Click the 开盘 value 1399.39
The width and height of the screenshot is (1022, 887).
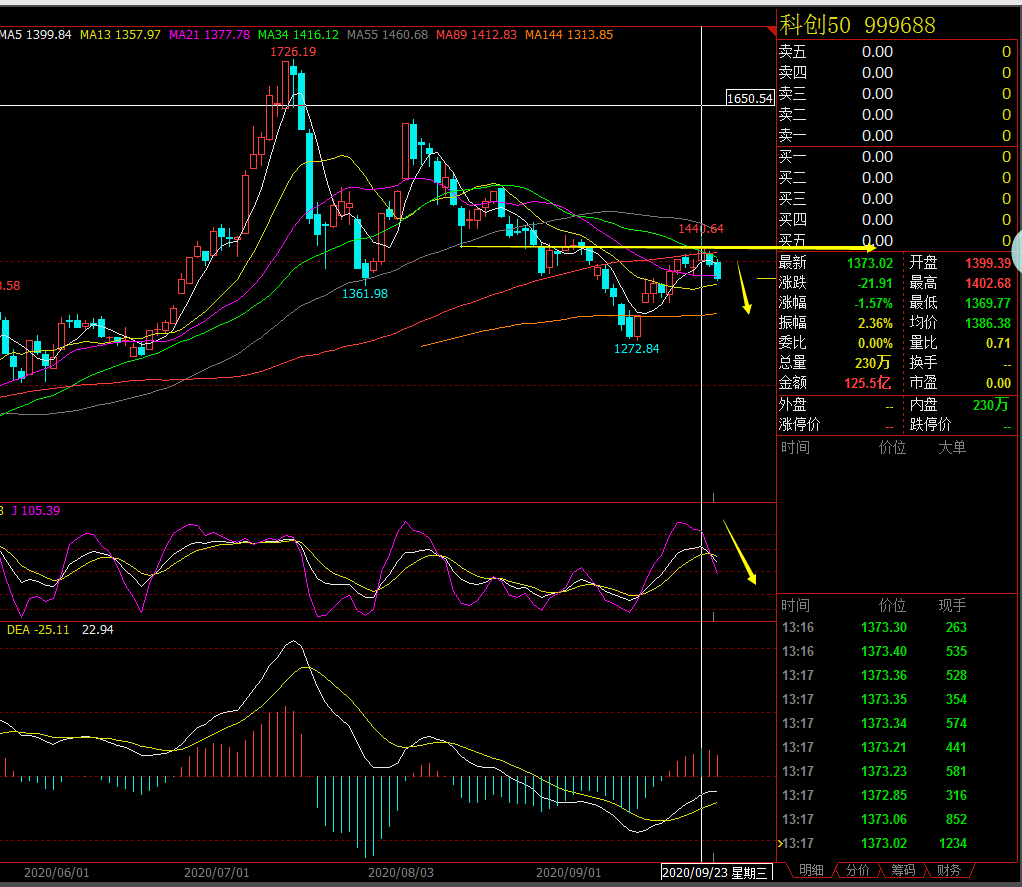(988, 263)
